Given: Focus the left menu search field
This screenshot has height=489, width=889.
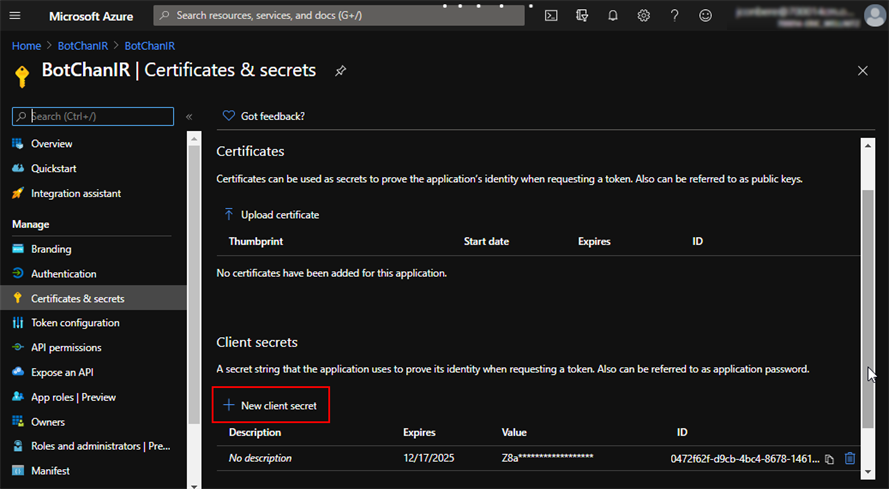Looking at the screenshot, I should 93,116.
